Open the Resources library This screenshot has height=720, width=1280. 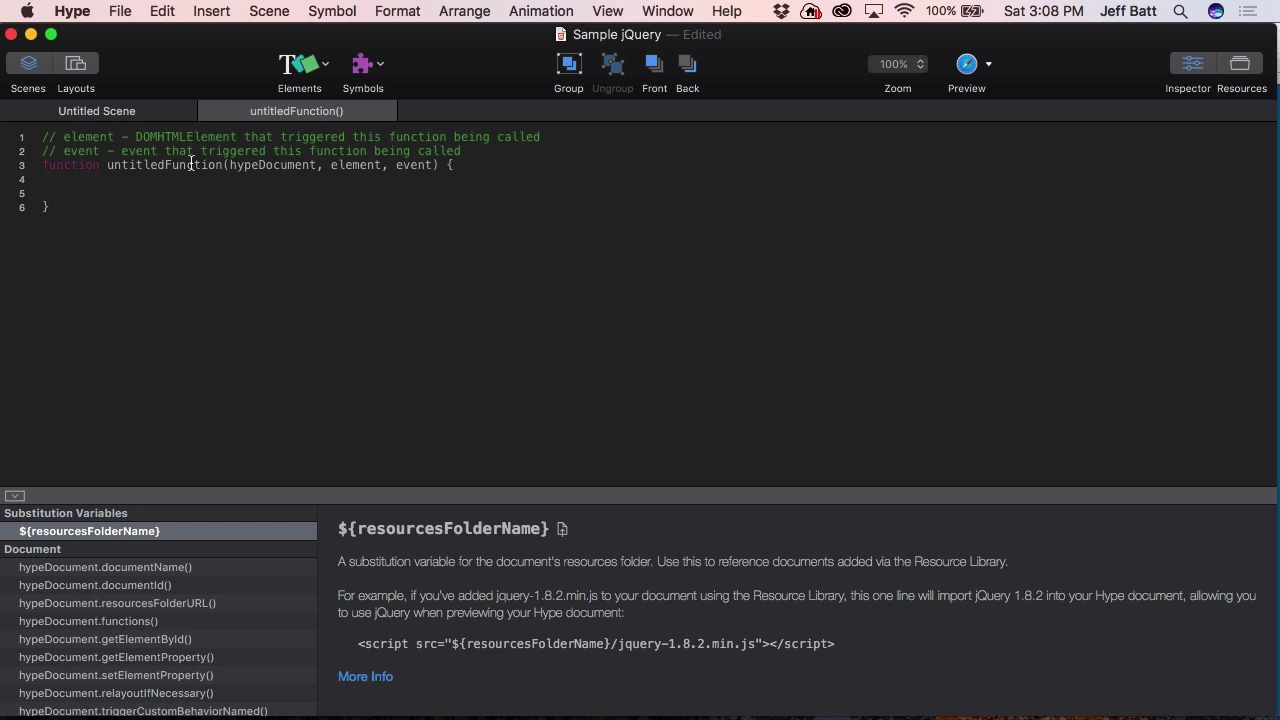click(x=1240, y=64)
